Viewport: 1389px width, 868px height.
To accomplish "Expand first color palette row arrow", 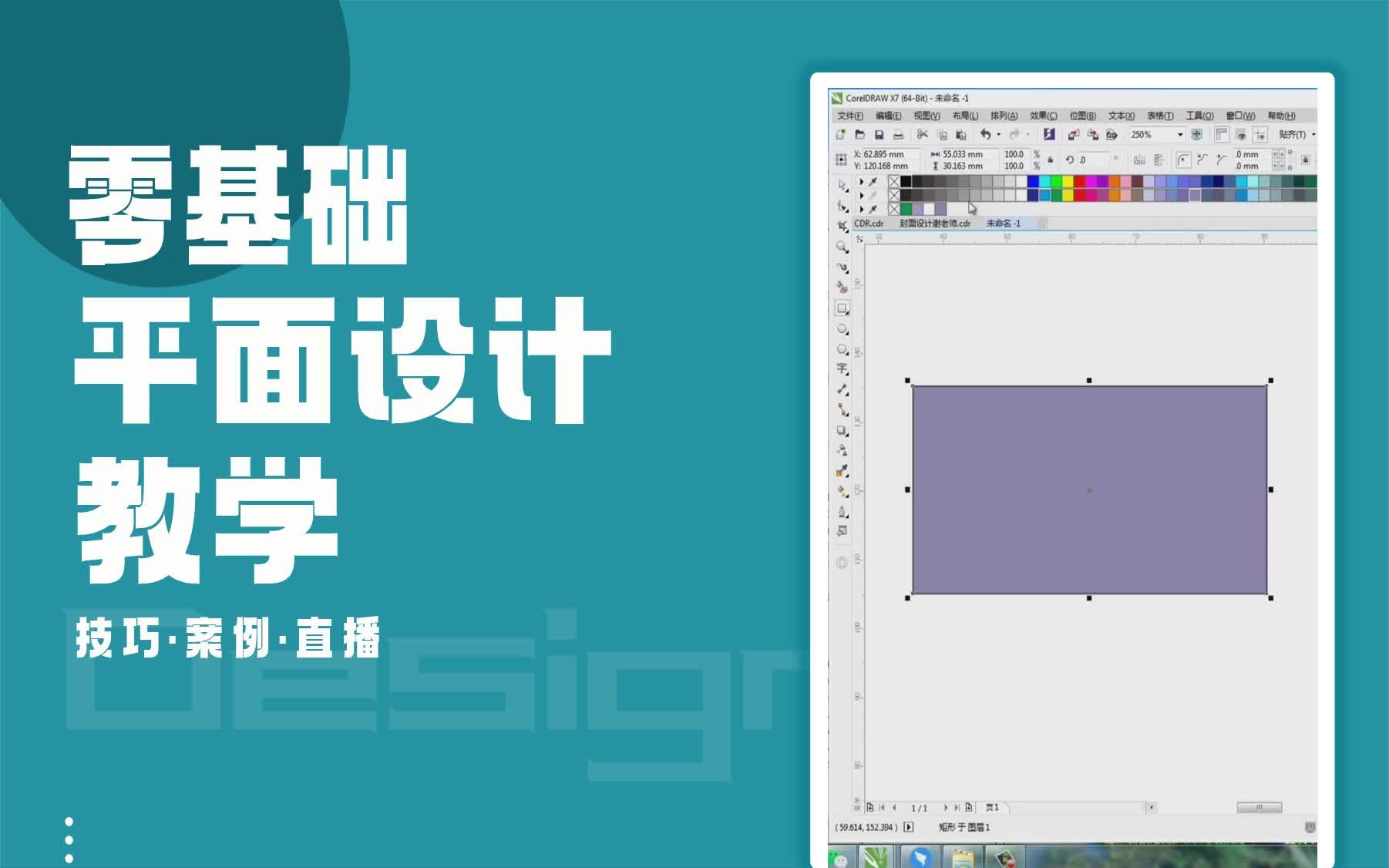I will pyautogui.click(x=862, y=182).
